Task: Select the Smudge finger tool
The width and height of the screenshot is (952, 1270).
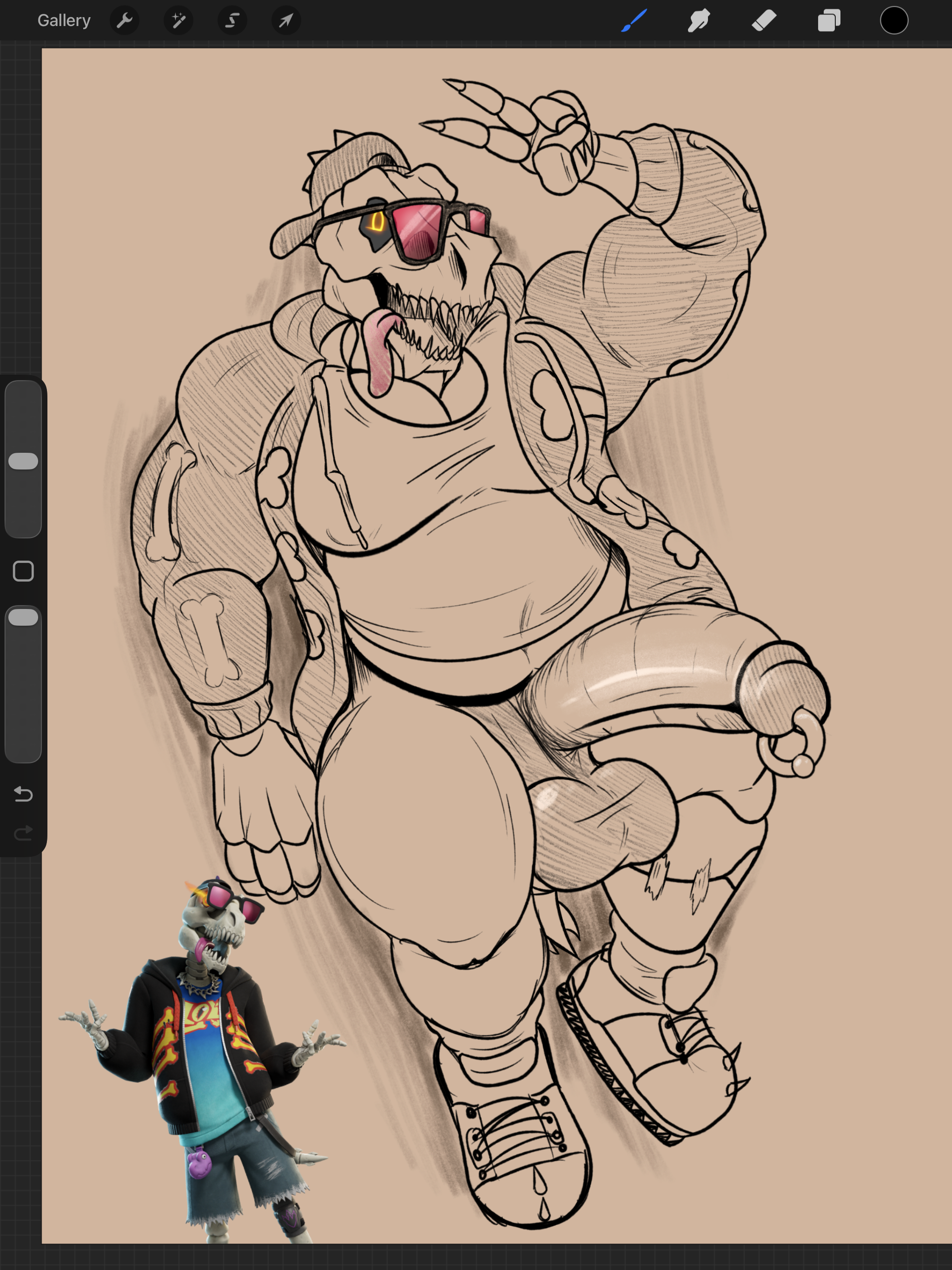Action: pos(699,20)
